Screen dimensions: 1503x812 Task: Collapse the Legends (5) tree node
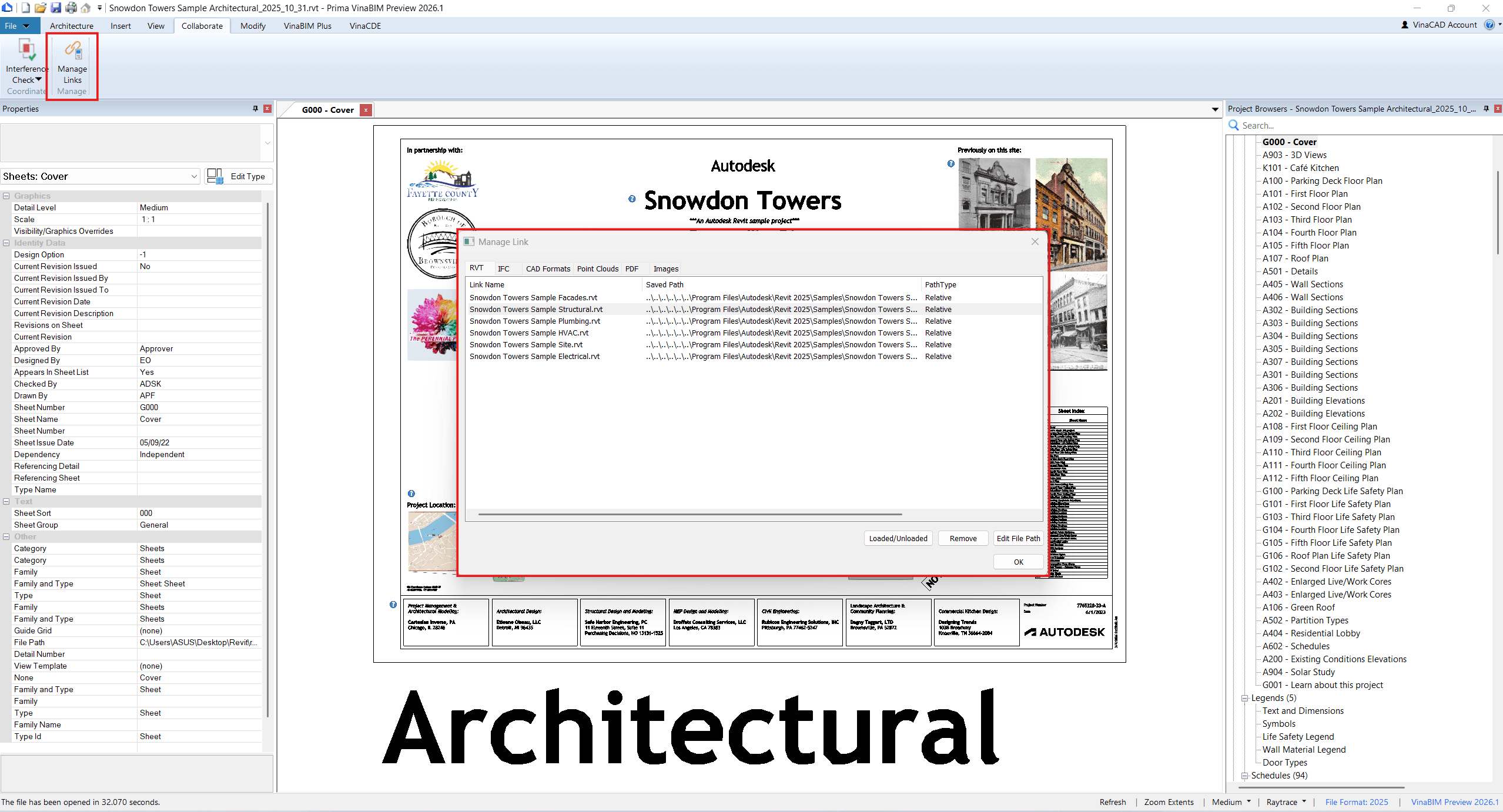coord(1244,698)
